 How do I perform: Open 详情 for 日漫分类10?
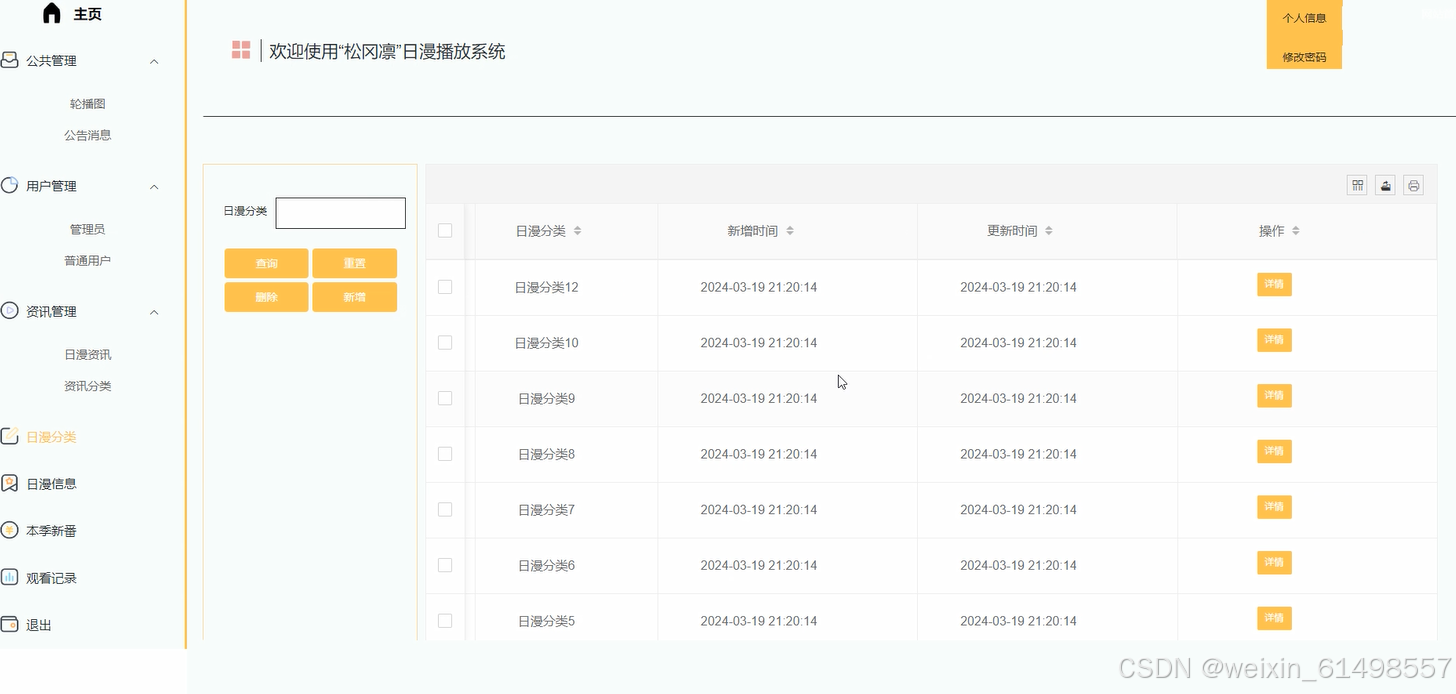click(x=1274, y=340)
